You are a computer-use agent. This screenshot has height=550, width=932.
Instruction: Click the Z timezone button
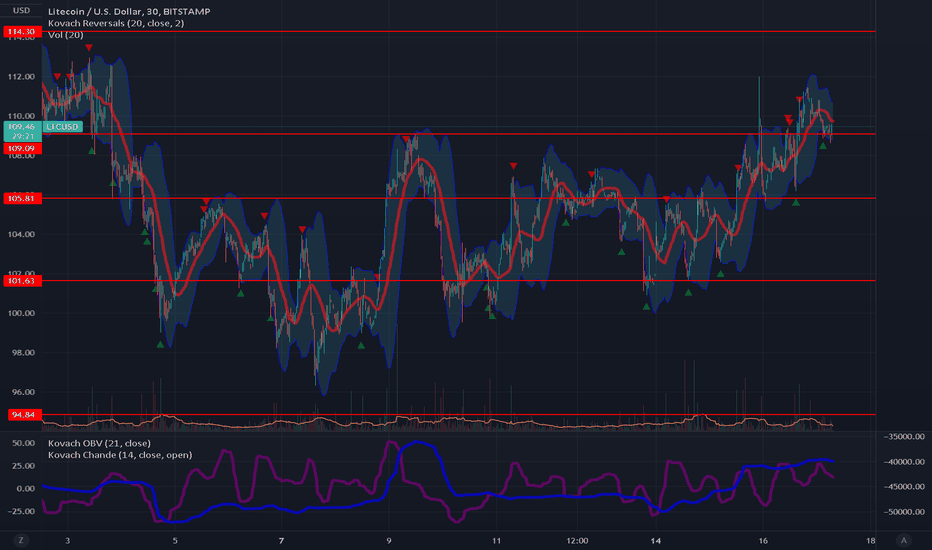click(x=21, y=540)
